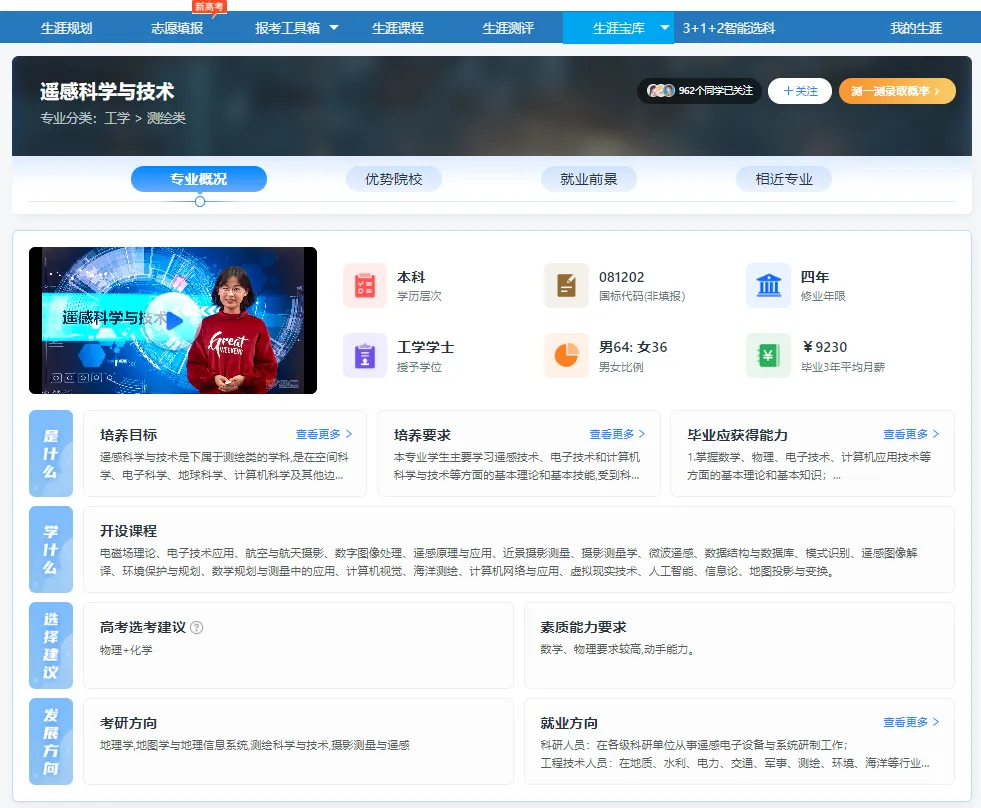Screen dimensions: 981x808
Task: Click the 四年 duration value
Action: (815, 277)
